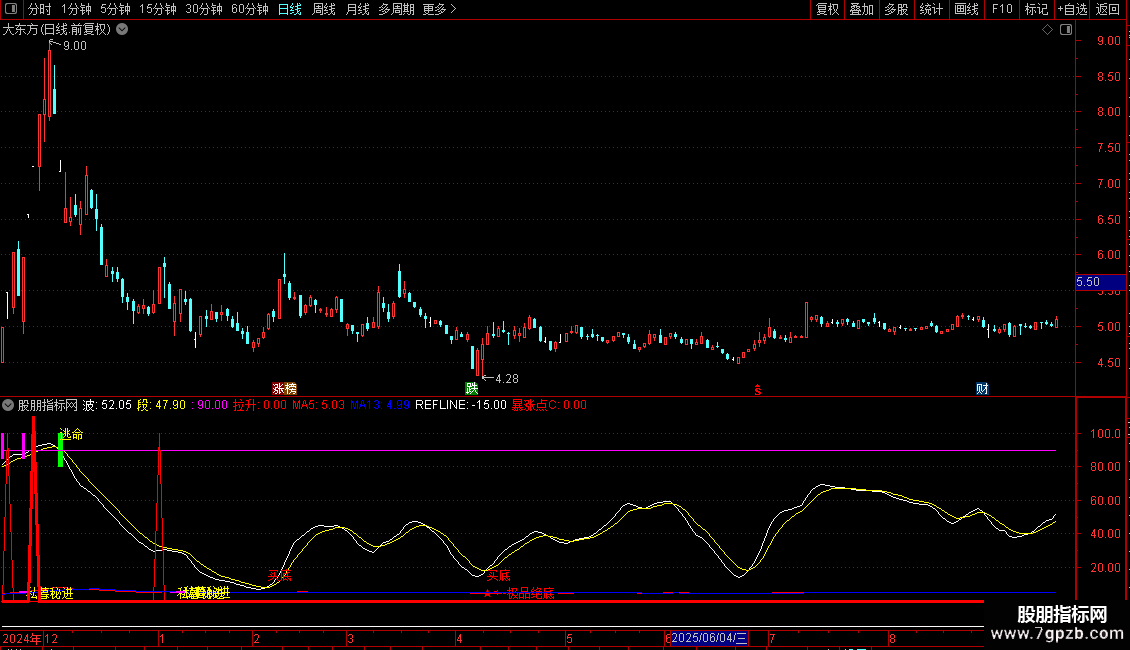Click the 2025/06/04/三 date marker

(x=709, y=638)
